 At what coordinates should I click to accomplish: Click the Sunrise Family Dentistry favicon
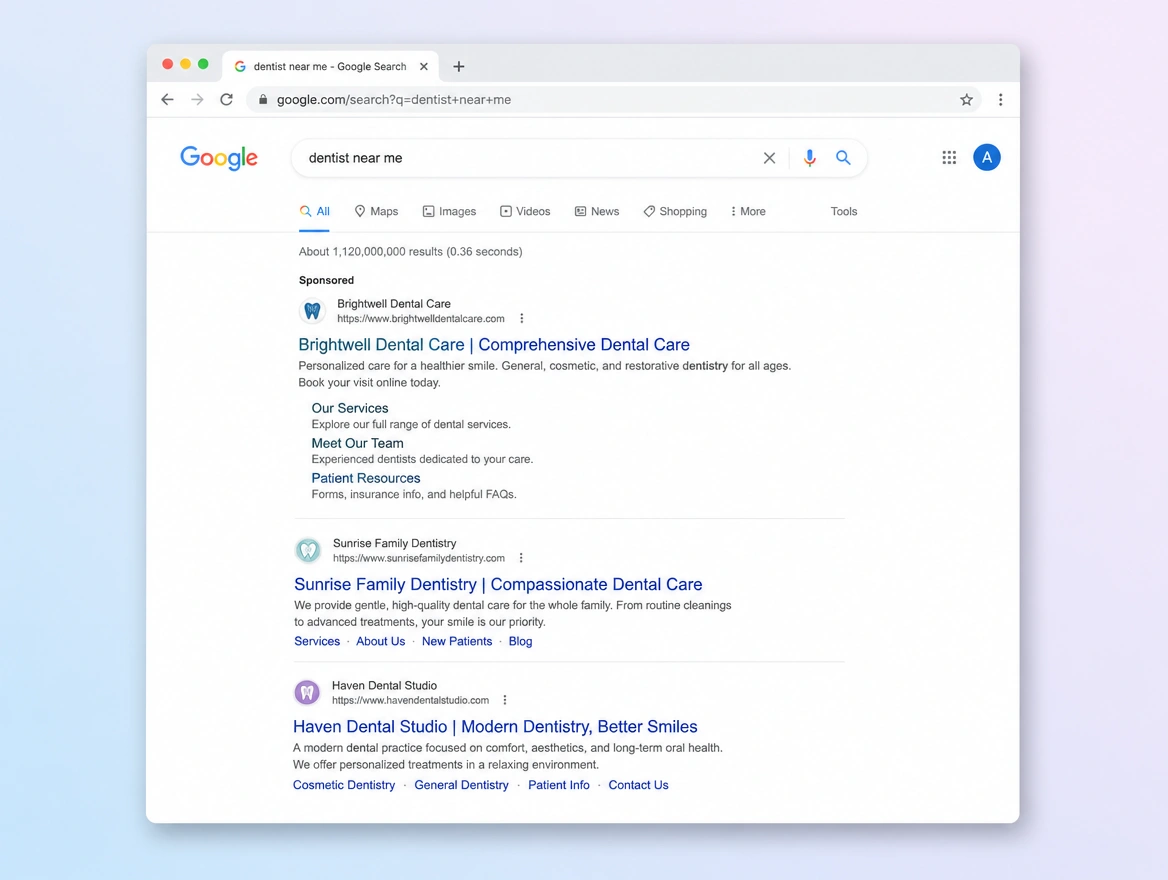tap(308, 551)
